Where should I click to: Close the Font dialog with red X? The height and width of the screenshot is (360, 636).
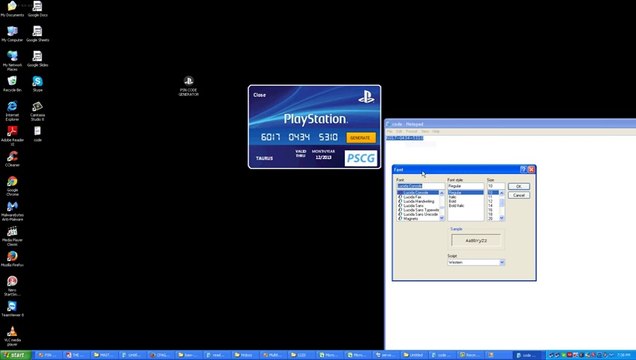coord(531,169)
